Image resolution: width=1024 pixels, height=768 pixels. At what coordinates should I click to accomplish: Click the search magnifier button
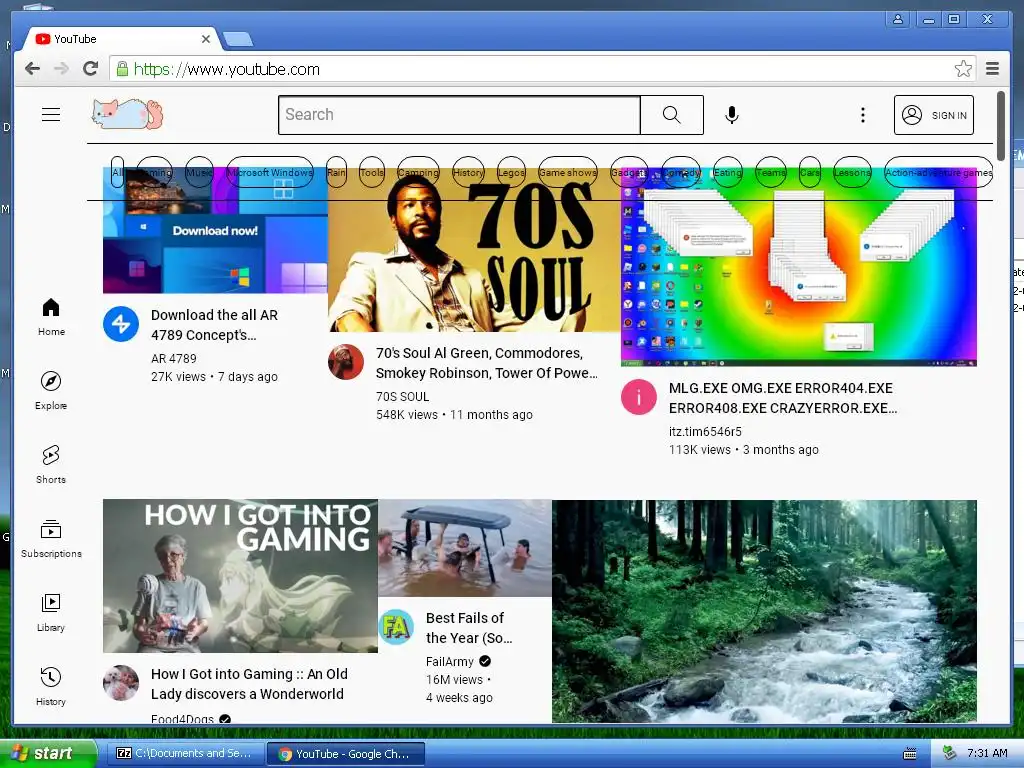[671, 115]
